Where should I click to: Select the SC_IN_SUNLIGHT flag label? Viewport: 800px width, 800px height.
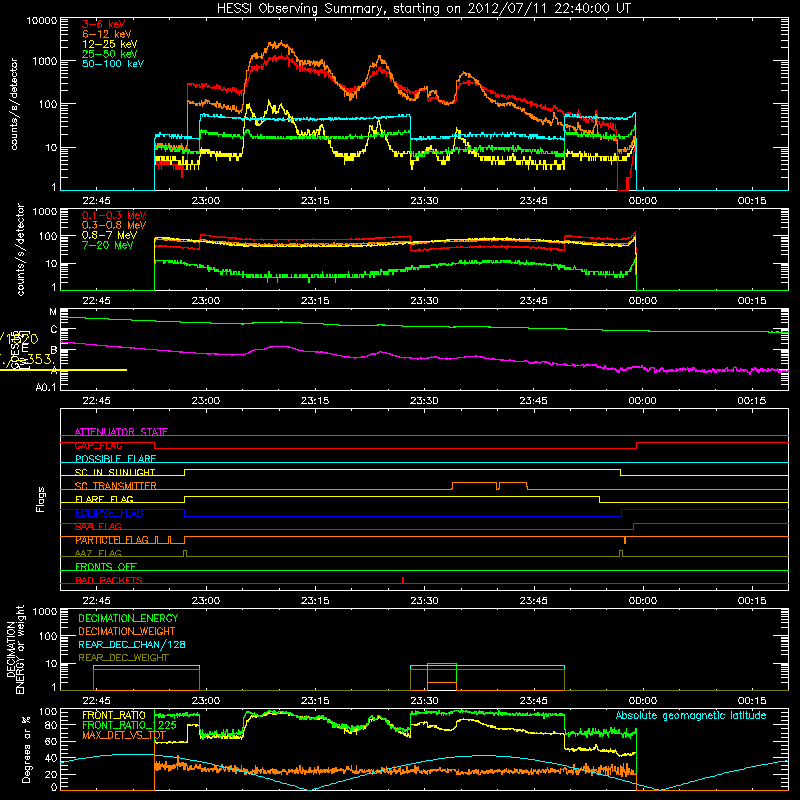click(x=115, y=472)
